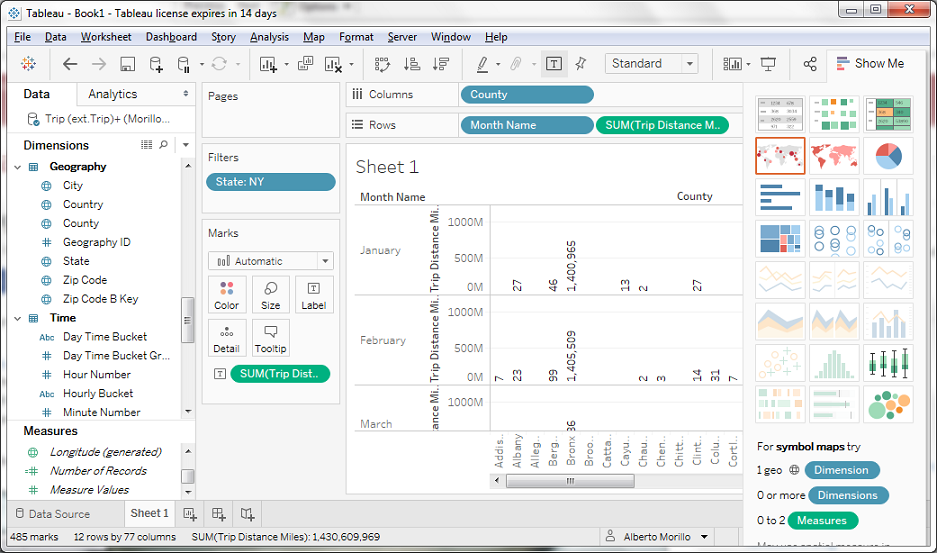Screen dimensions: 937x553
Task: Click SUM(Trip Distance M.. pill on Rows
Action: click(662, 125)
